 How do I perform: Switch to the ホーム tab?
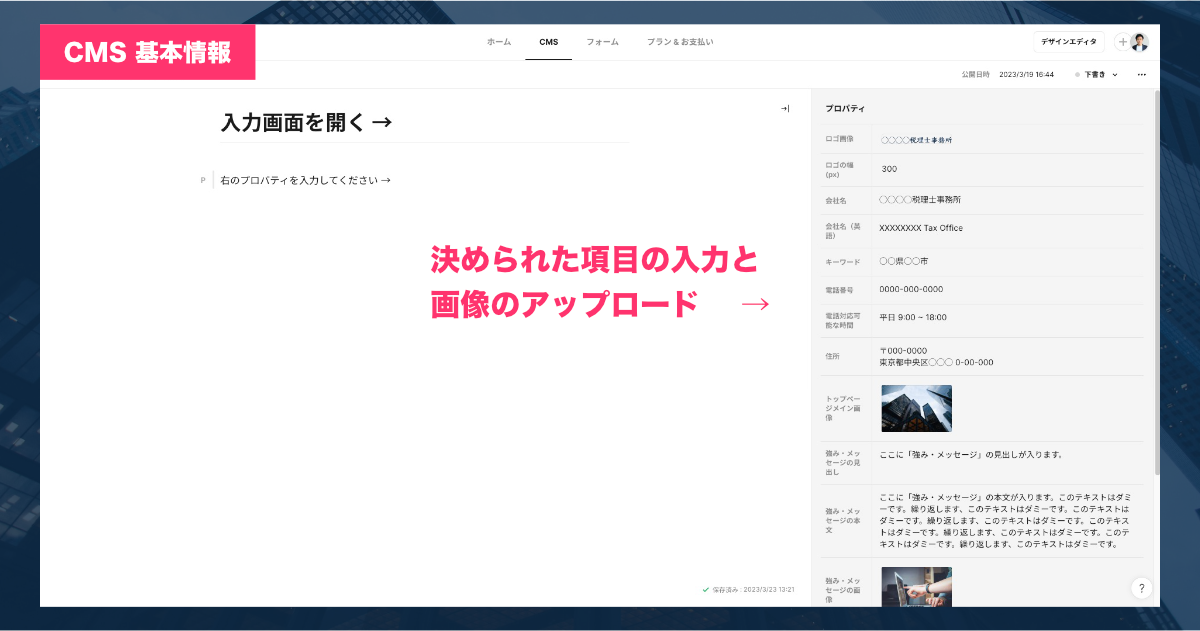point(499,42)
